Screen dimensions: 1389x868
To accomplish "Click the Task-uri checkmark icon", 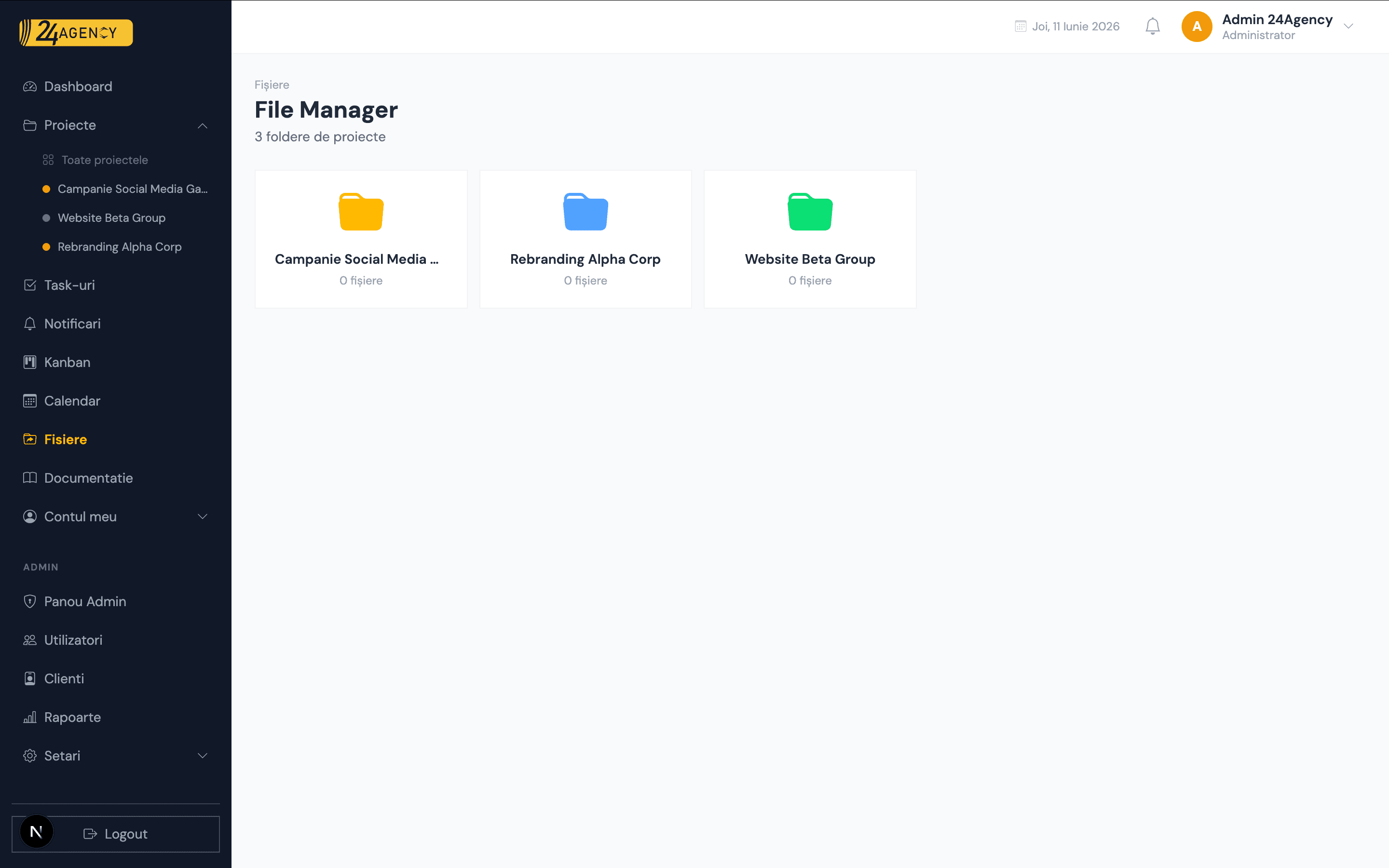I will point(30,285).
